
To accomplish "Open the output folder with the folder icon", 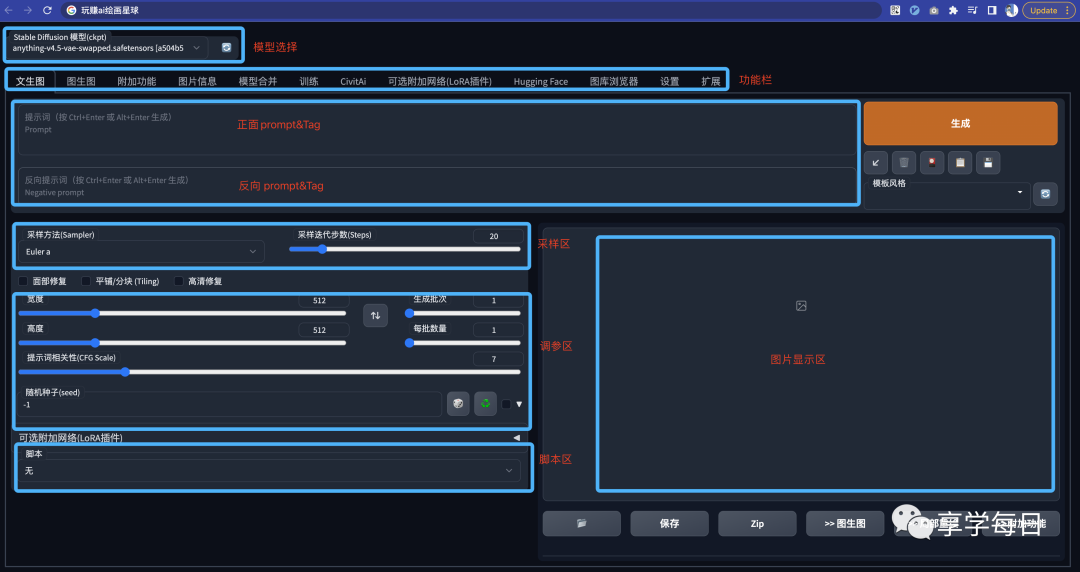I will [x=581, y=524].
